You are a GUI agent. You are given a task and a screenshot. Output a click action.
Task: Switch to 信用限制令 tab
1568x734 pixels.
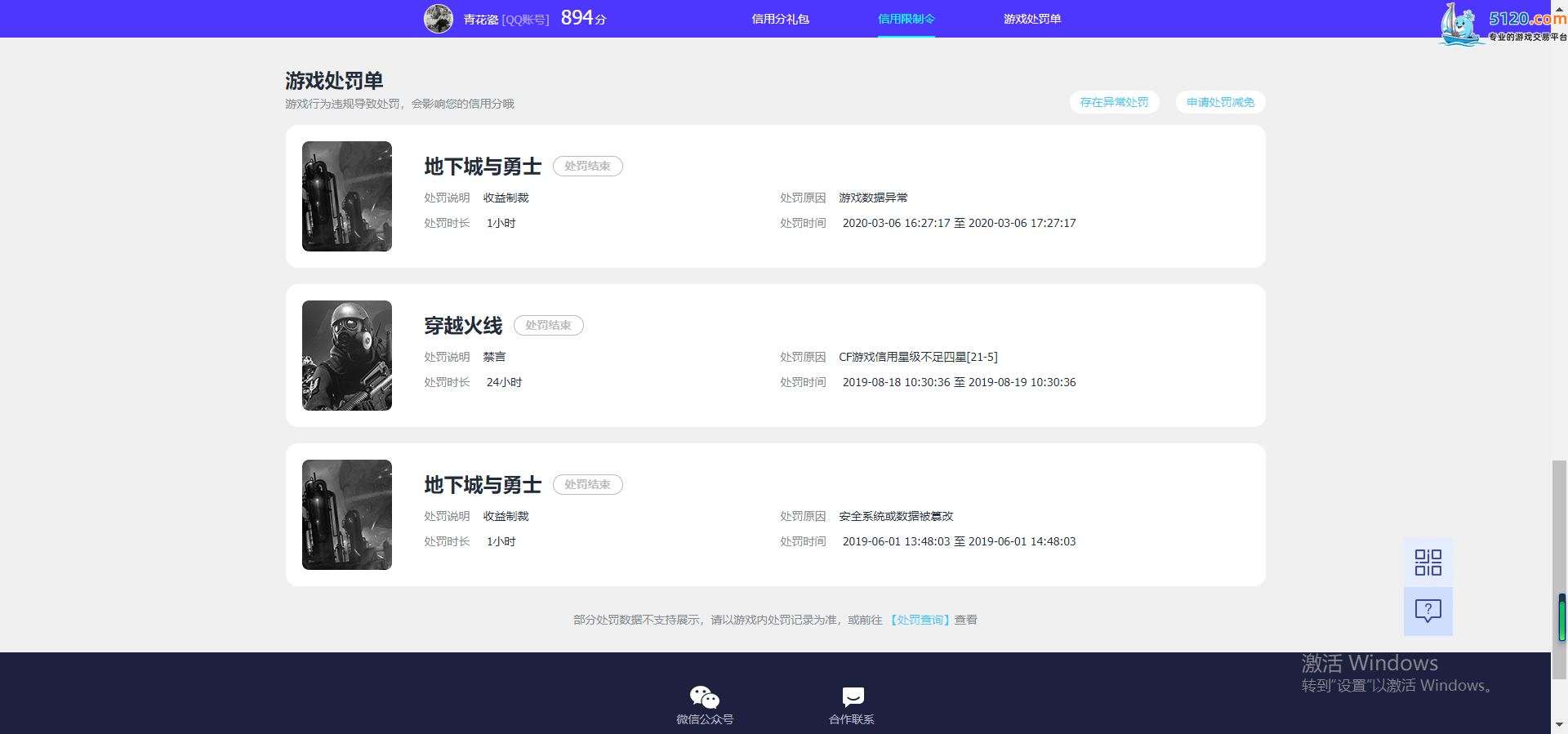[906, 19]
